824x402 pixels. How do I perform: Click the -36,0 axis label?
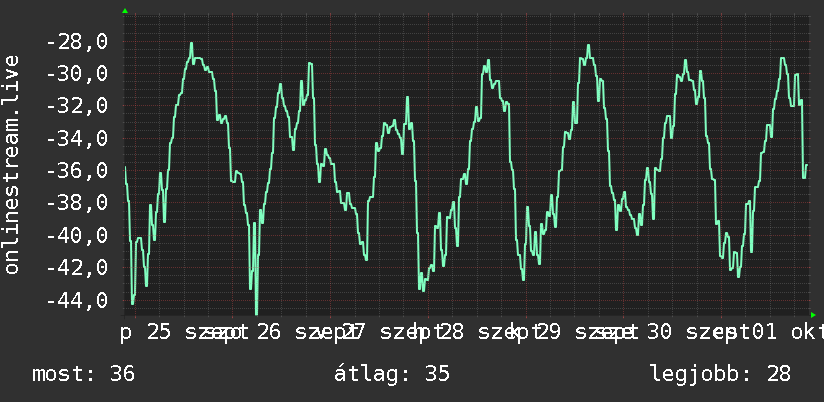[77, 171]
